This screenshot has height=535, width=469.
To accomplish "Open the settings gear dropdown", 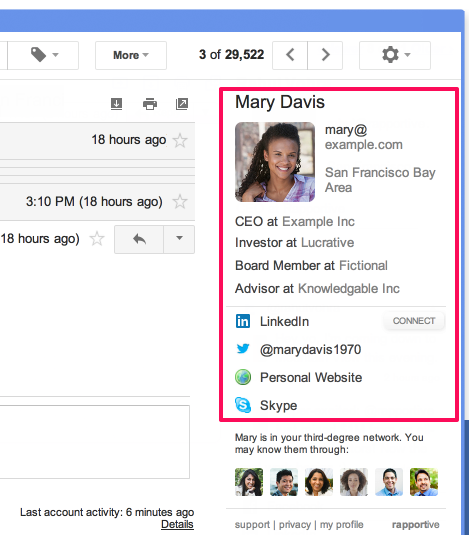I will tap(395, 55).
